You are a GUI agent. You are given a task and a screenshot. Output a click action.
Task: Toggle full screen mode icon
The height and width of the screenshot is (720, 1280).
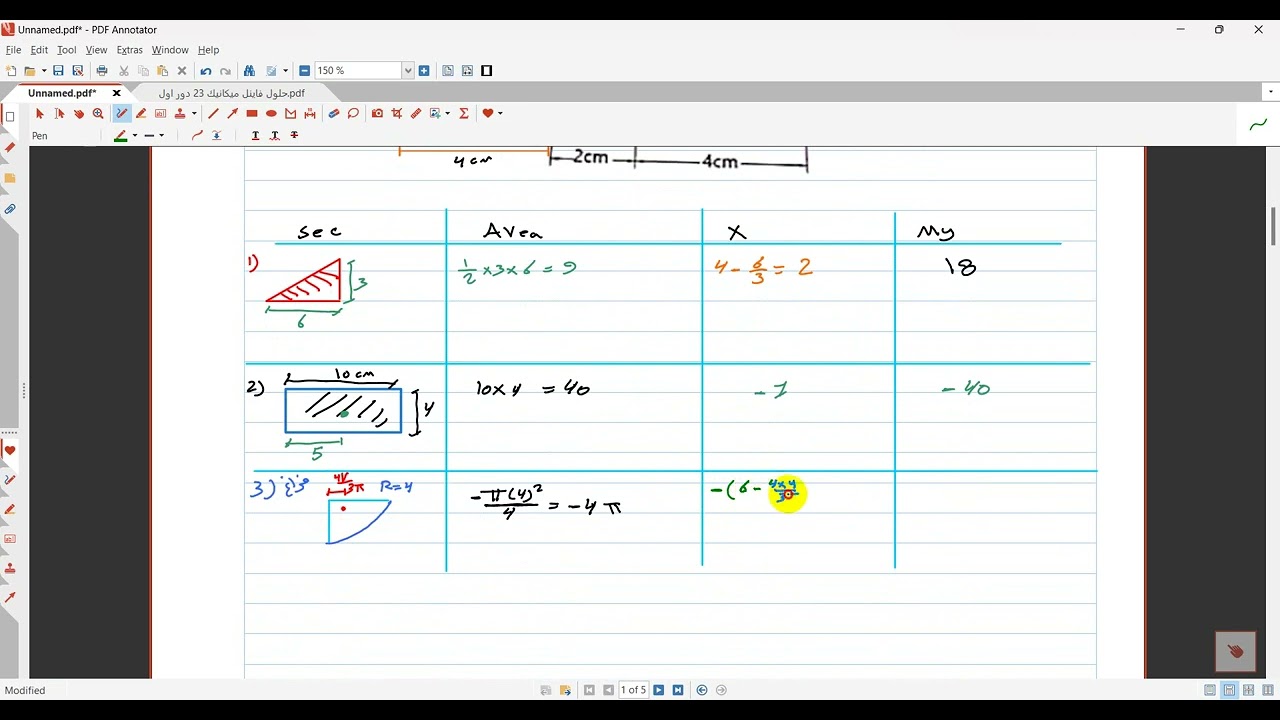tap(486, 71)
